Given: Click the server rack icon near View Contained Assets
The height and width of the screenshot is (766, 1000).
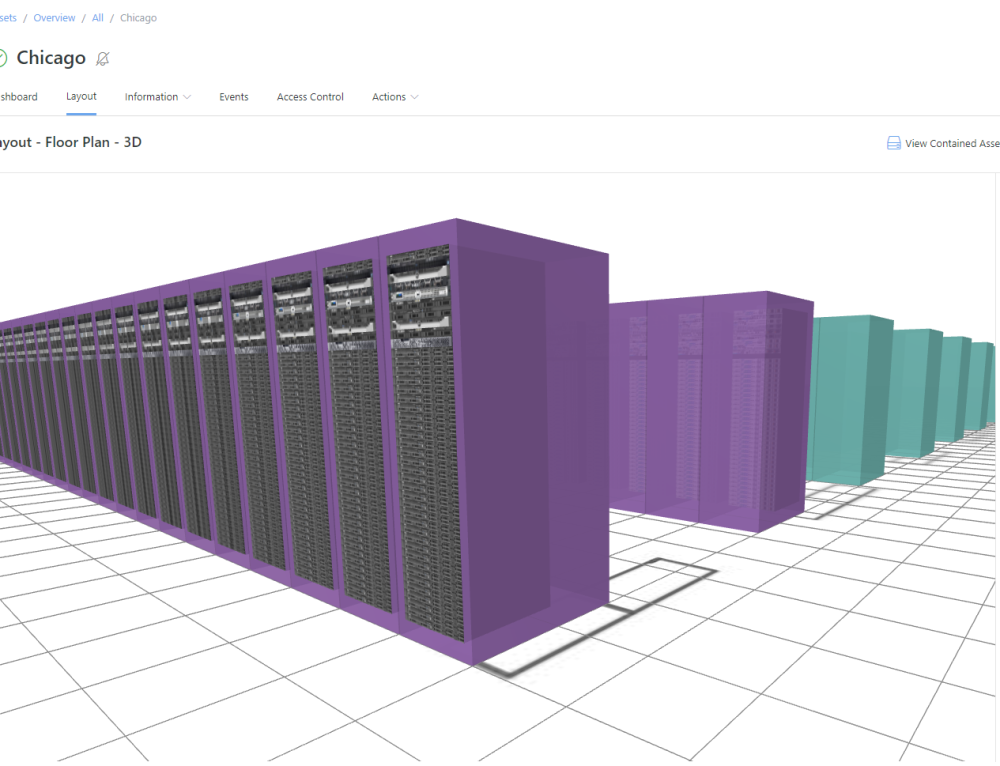Looking at the screenshot, I should pos(893,143).
